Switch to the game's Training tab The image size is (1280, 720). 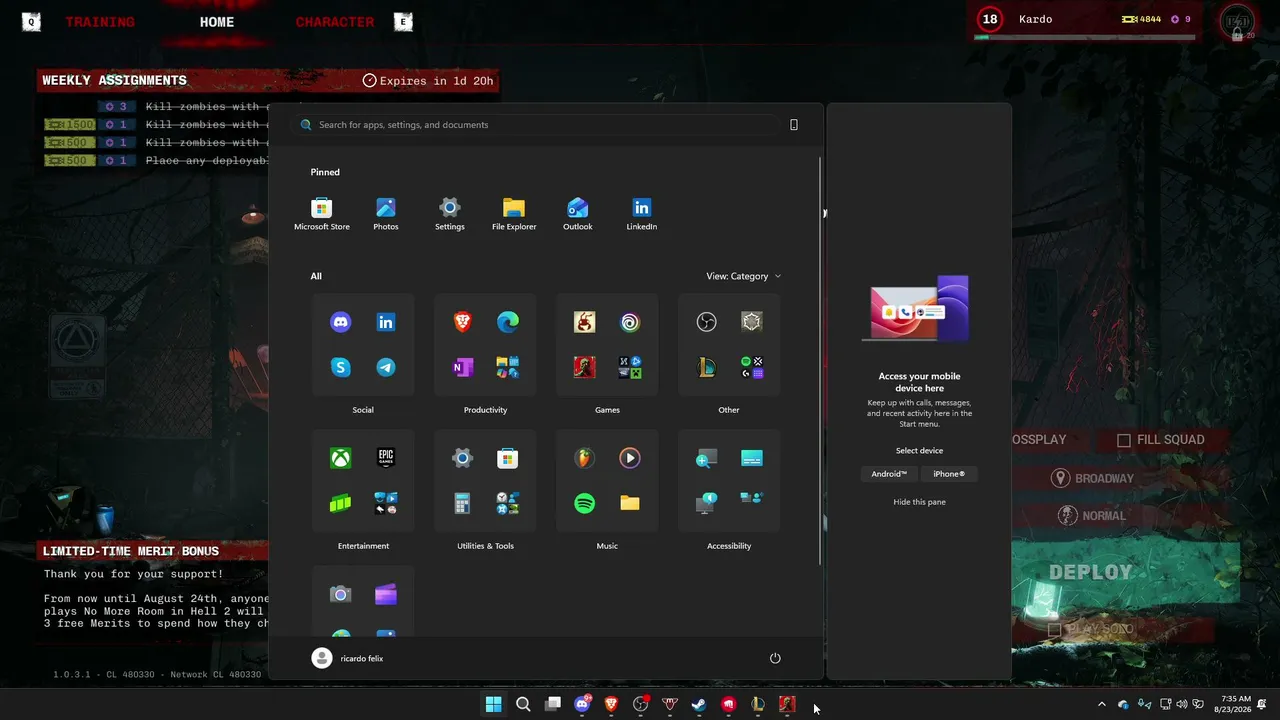pos(100,22)
